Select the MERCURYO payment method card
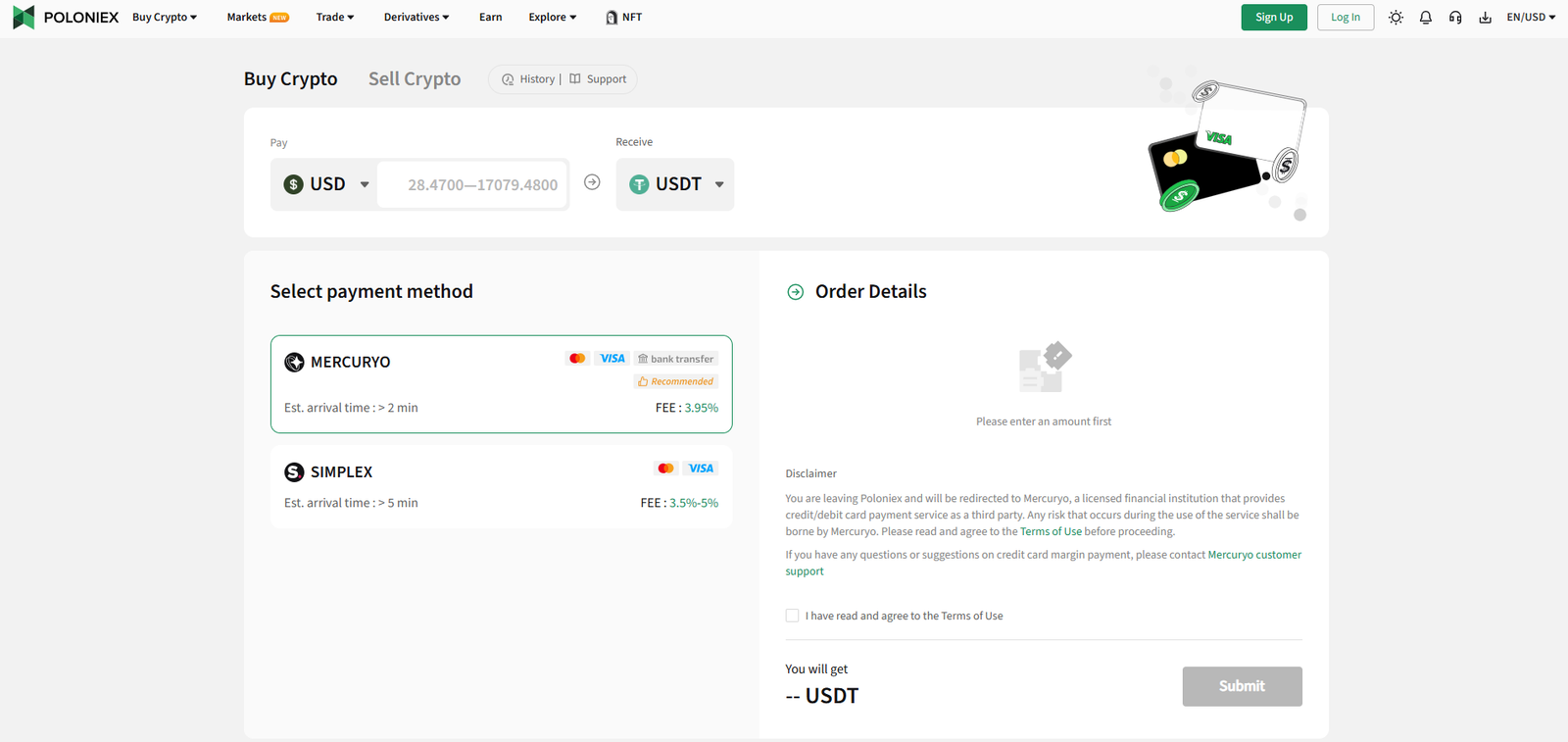Image resolution: width=1568 pixels, height=742 pixels. (x=502, y=384)
